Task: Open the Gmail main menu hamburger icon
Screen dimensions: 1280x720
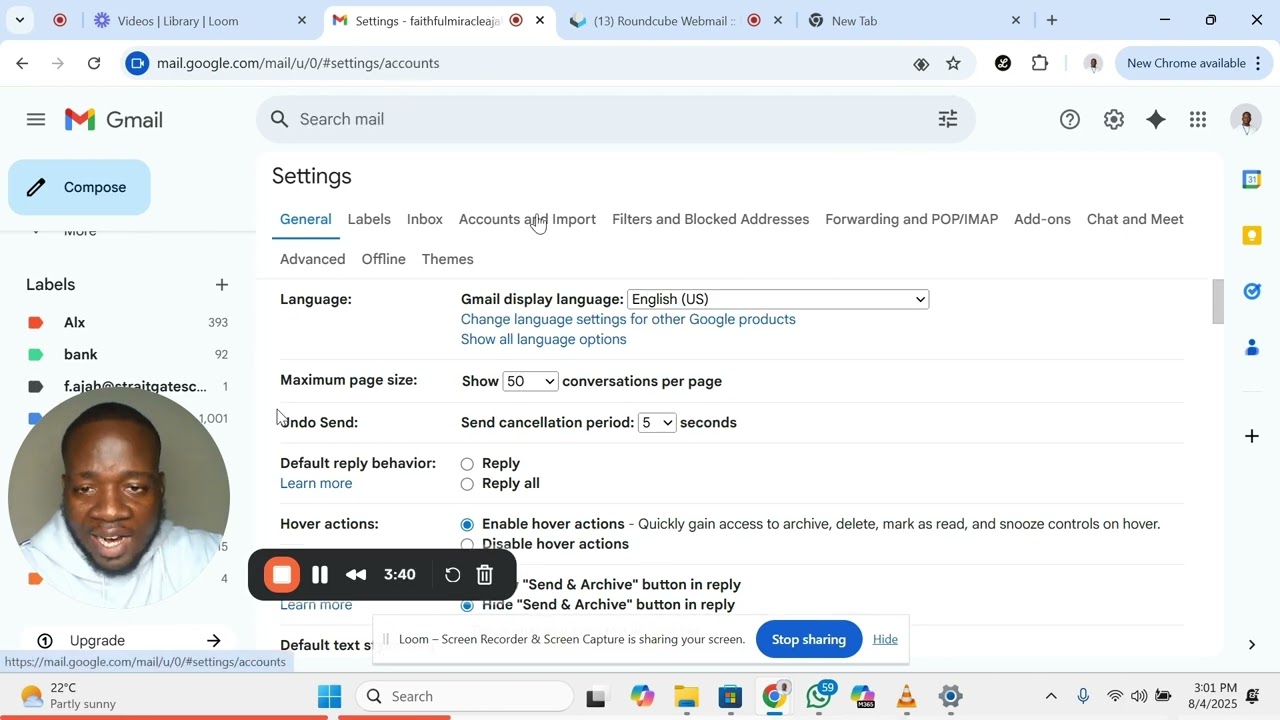Action: [36, 120]
